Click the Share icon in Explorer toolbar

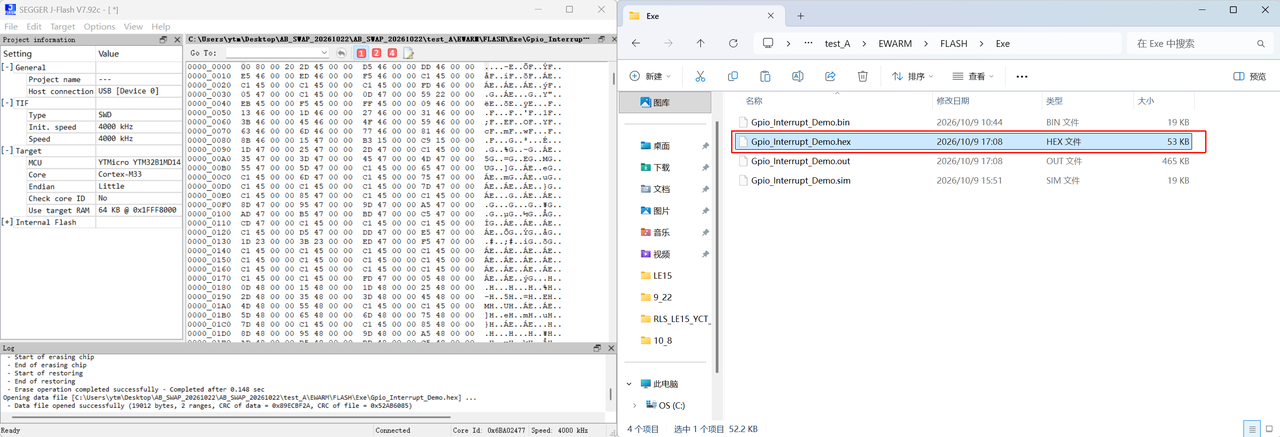[x=830, y=76]
